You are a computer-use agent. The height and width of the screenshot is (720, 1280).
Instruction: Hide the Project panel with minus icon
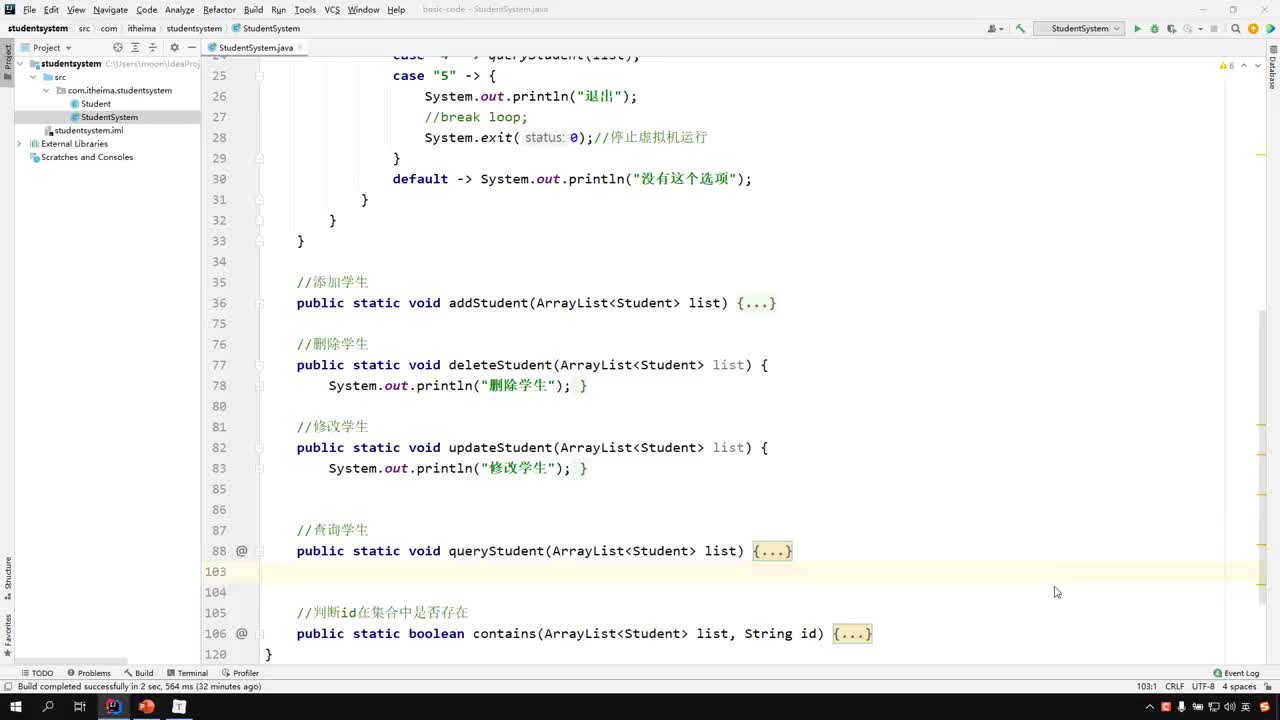pos(191,47)
